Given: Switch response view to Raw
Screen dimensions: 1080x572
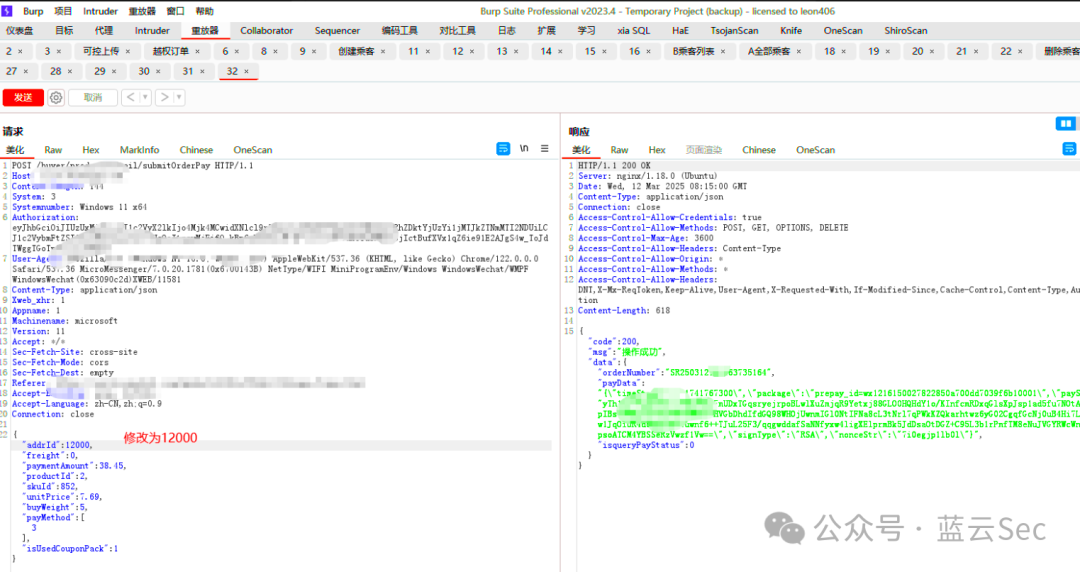Looking at the screenshot, I should click(619, 150).
